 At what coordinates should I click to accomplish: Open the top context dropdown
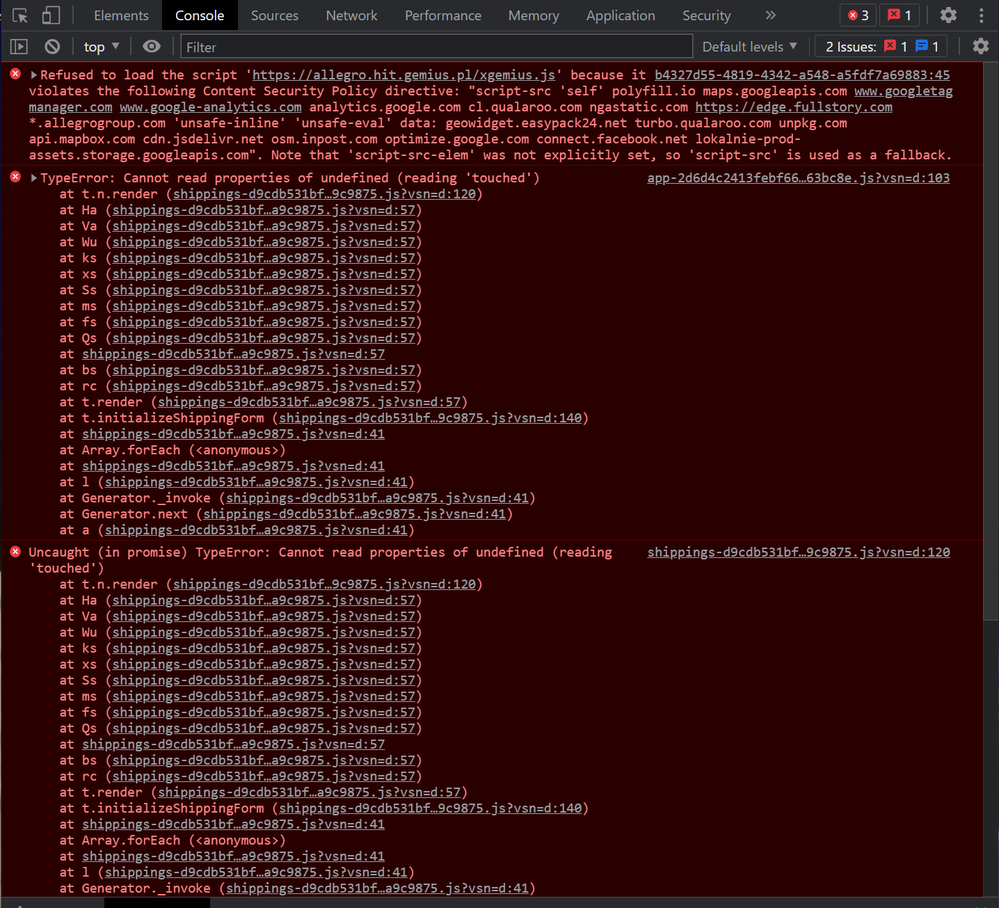click(101, 47)
